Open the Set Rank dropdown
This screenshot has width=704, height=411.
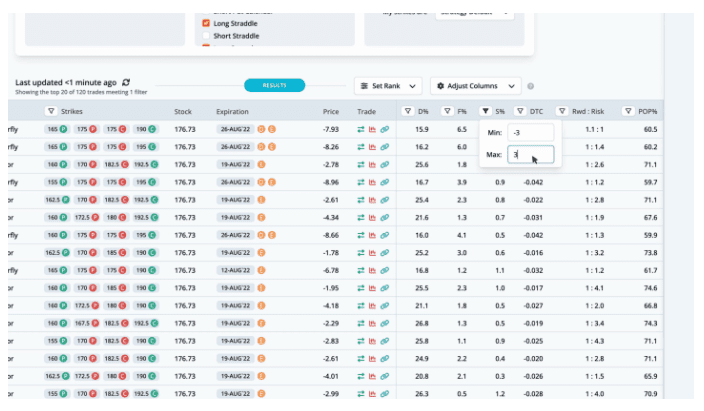[x=388, y=86]
